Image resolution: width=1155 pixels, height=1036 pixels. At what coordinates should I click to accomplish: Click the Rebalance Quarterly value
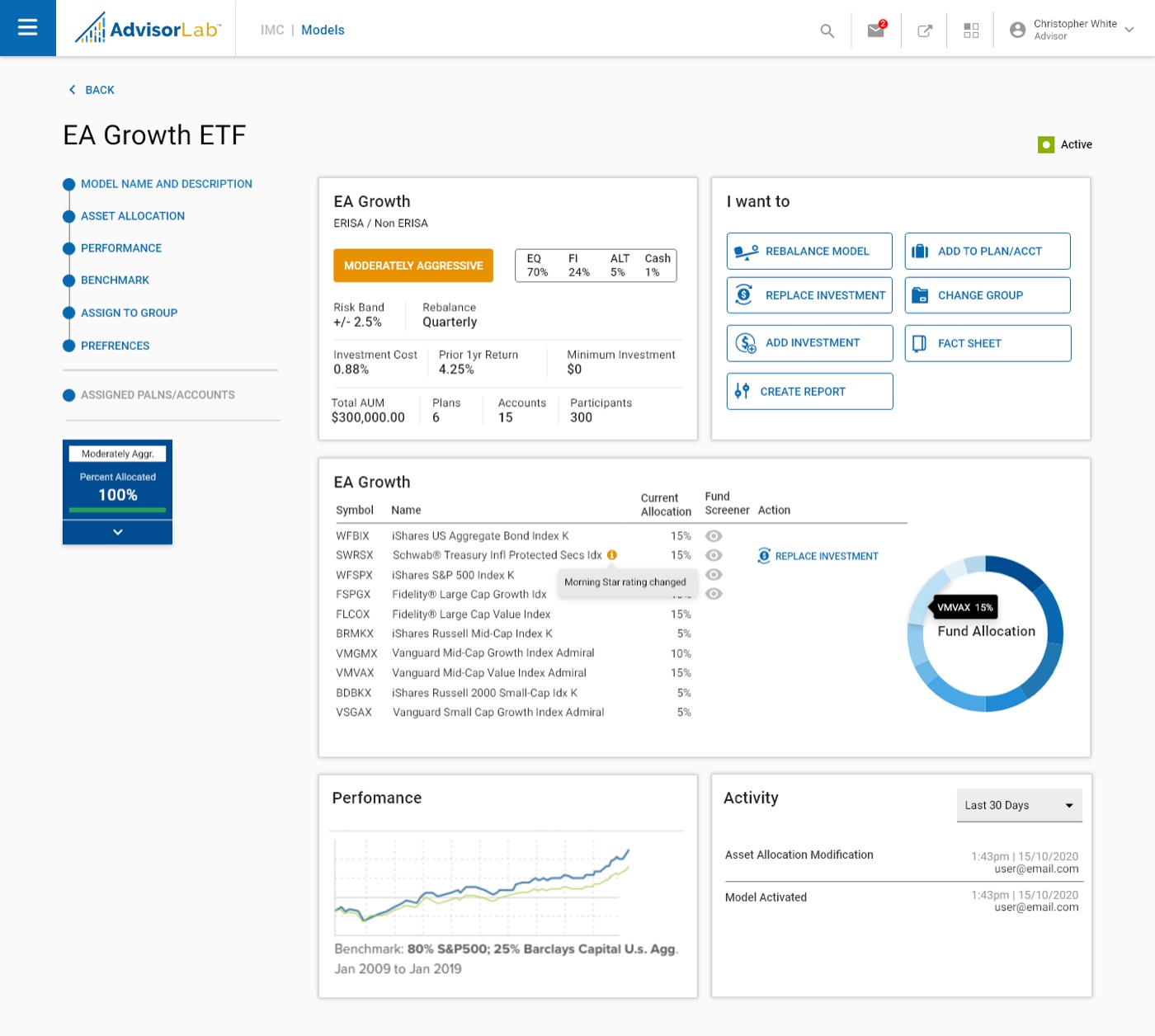point(450,323)
